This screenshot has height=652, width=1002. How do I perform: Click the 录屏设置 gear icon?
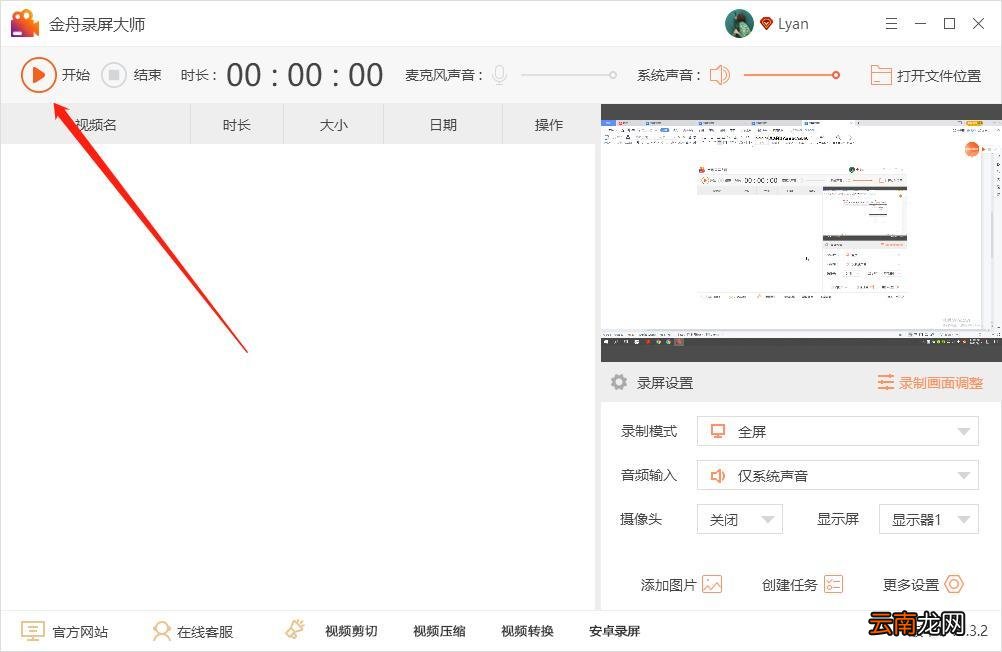coord(619,382)
